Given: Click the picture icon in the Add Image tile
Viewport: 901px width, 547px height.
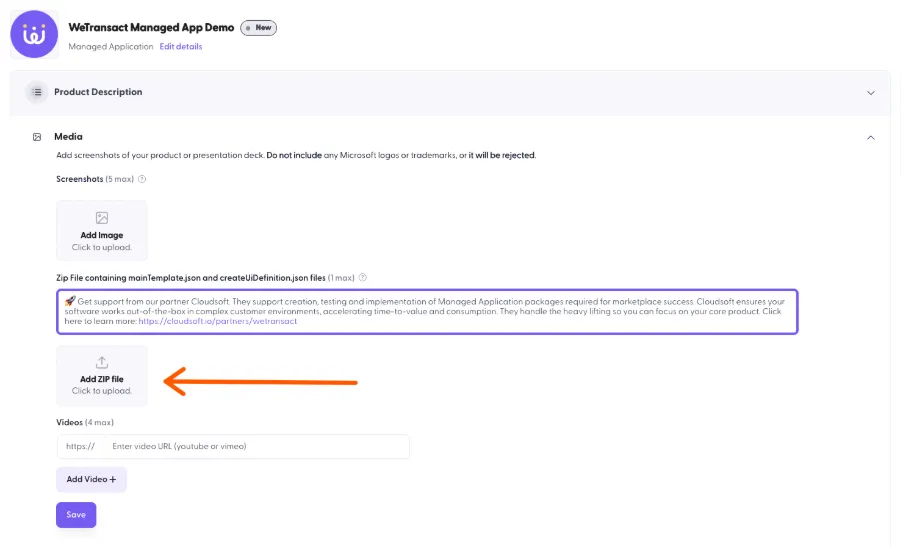Looking at the screenshot, I should coord(102,218).
